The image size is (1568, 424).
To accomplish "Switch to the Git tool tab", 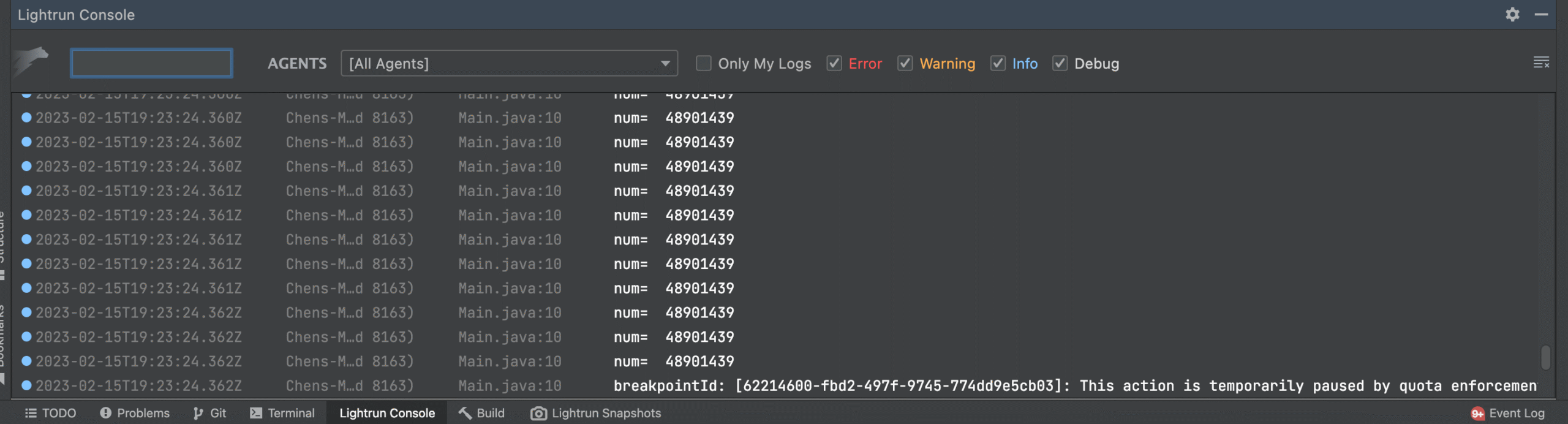I will [210, 414].
